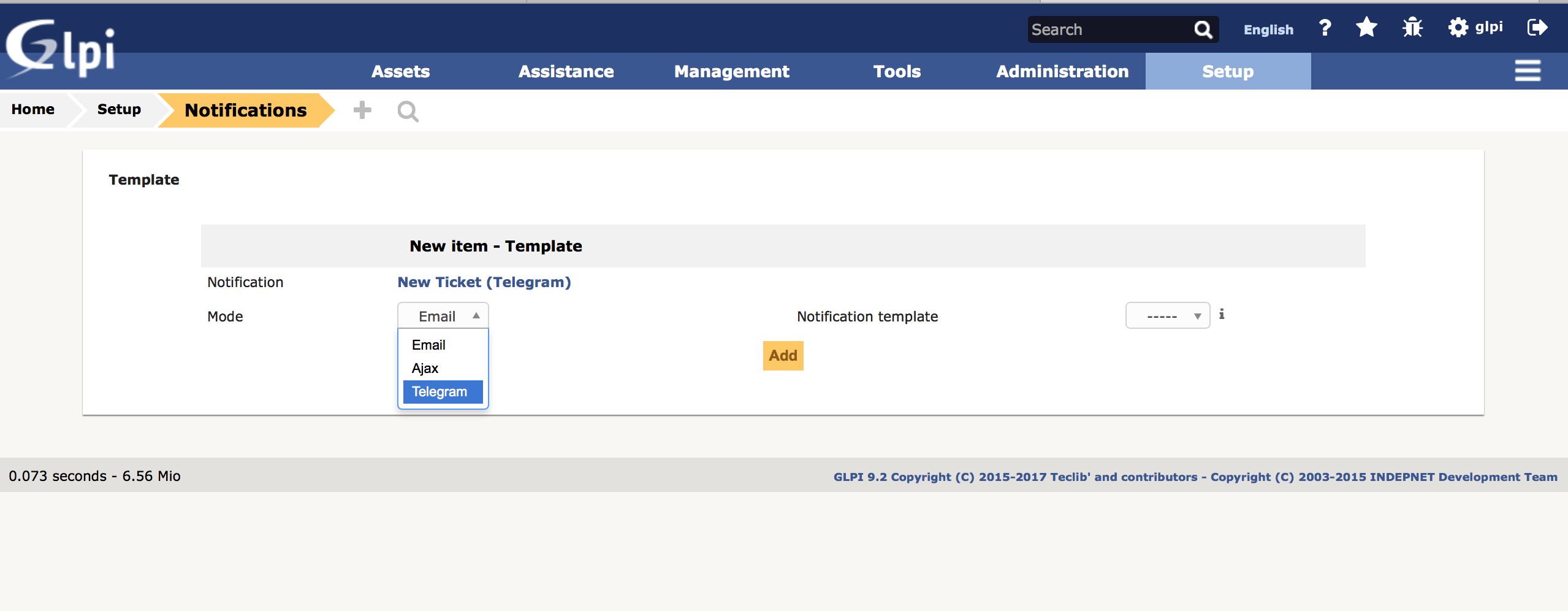Image resolution: width=1568 pixels, height=611 pixels.
Task: Click the 'New item - Template' header text
Action: pyautogui.click(x=496, y=246)
